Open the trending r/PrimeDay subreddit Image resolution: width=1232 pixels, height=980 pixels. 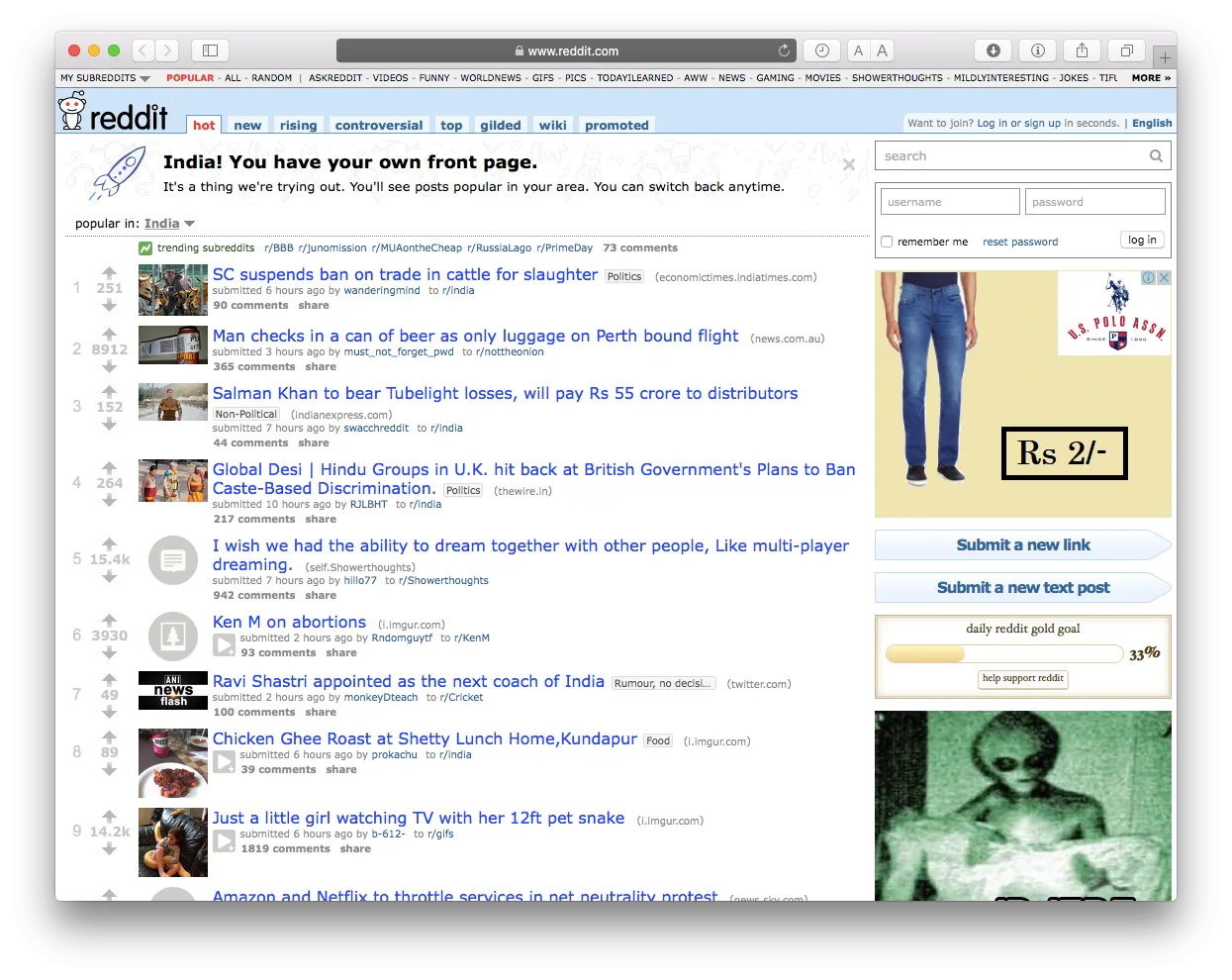click(565, 248)
